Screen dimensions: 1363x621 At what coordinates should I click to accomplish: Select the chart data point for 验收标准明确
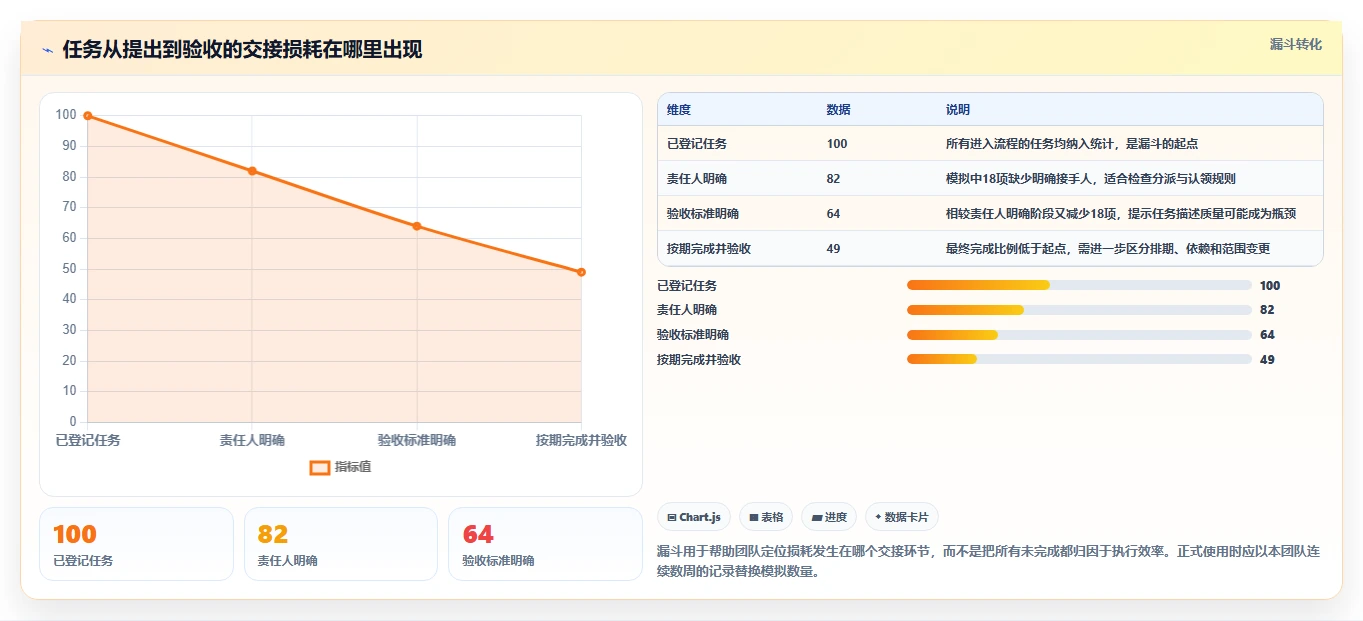417,226
